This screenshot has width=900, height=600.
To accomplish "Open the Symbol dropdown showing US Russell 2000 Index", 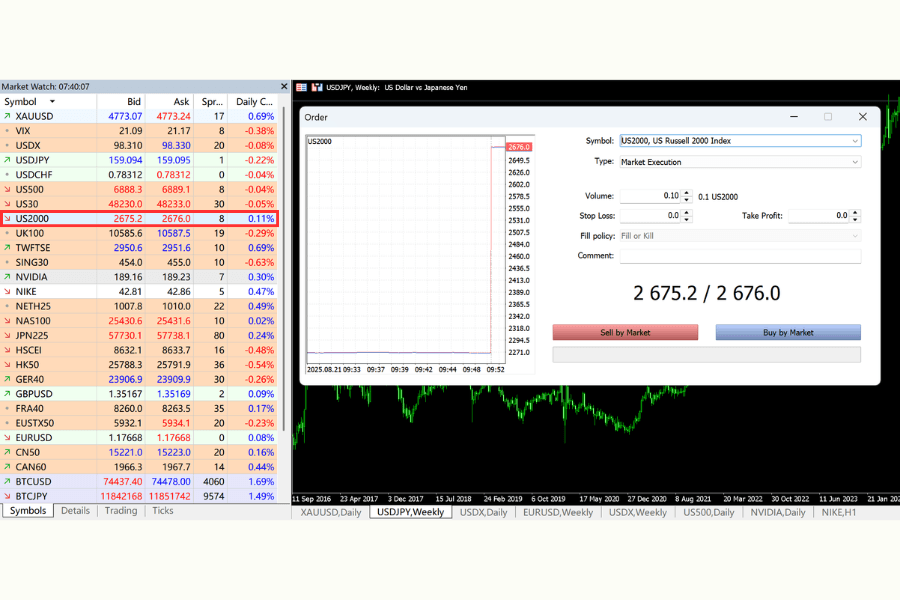I will (x=855, y=140).
